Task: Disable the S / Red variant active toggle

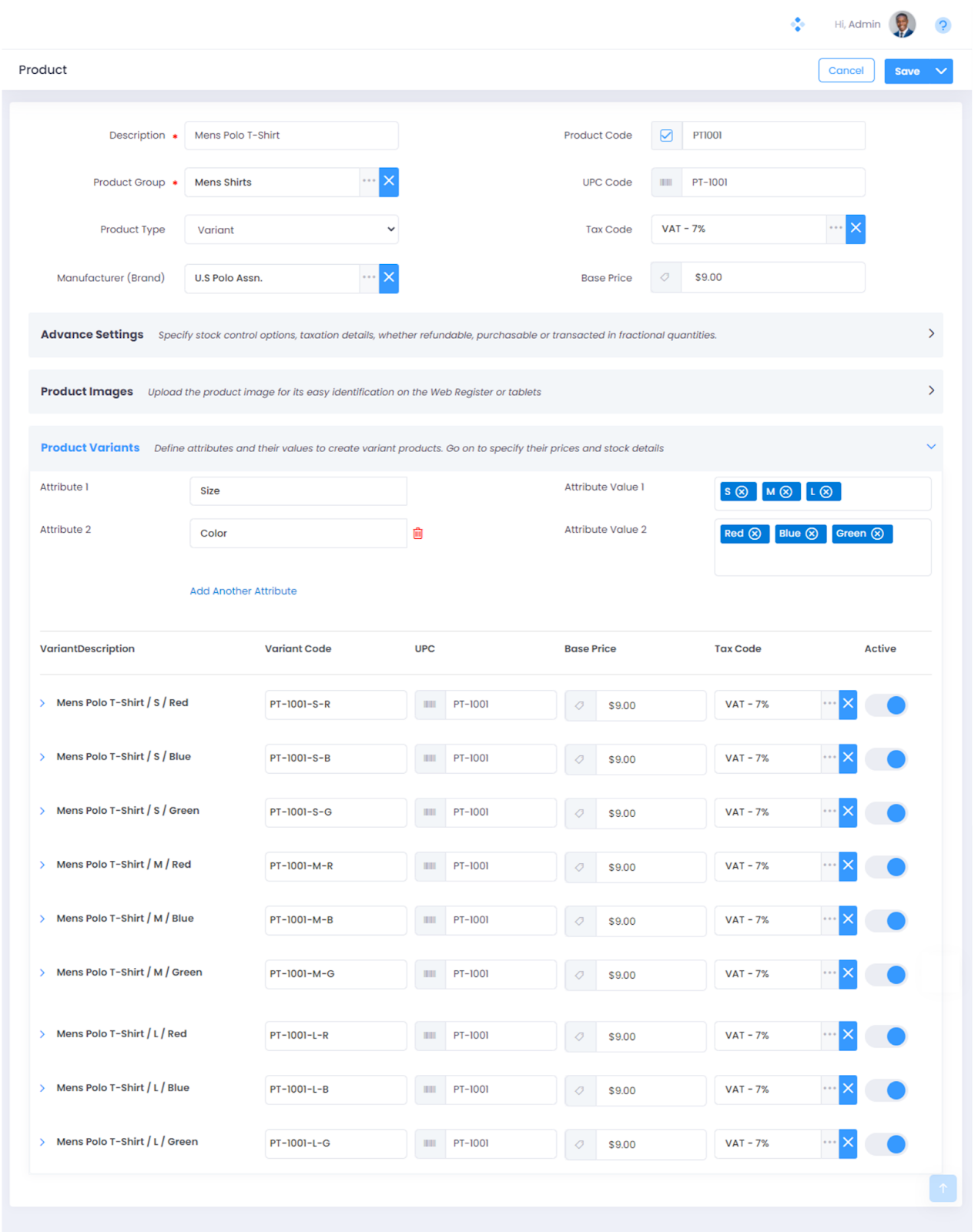Action: 886,705
